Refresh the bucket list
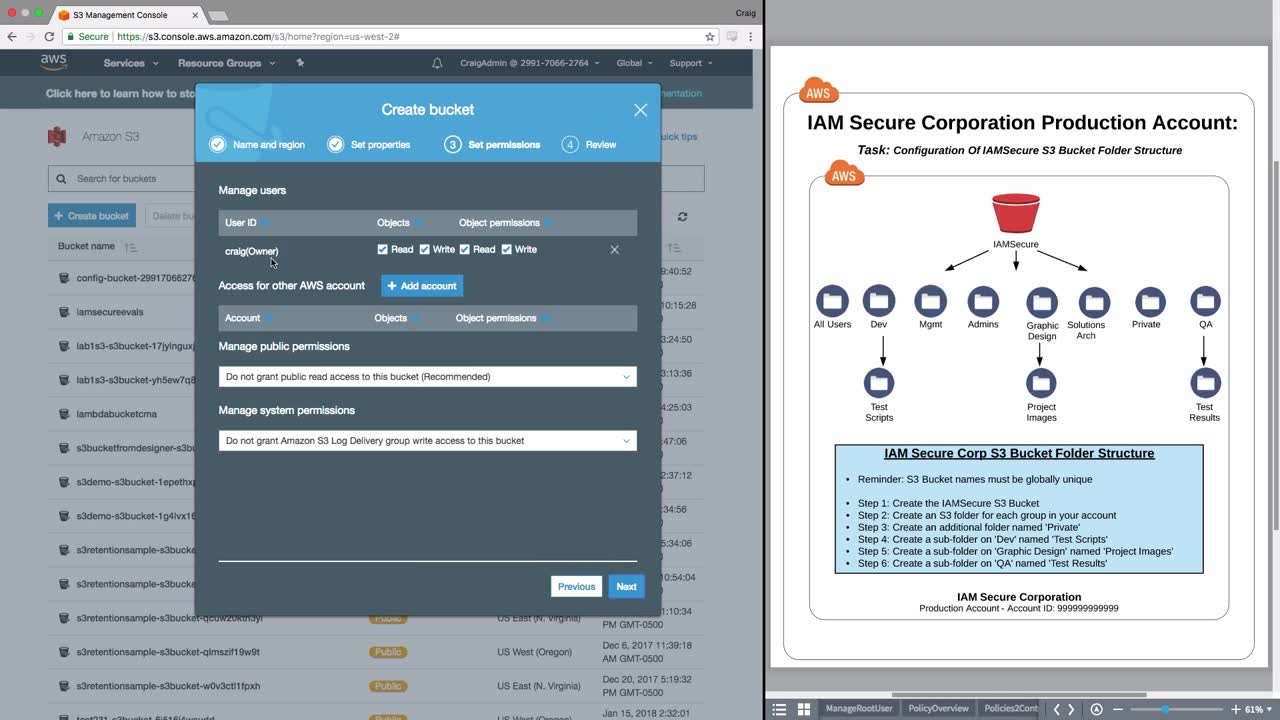Image resolution: width=1280 pixels, height=720 pixels. (683, 216)
